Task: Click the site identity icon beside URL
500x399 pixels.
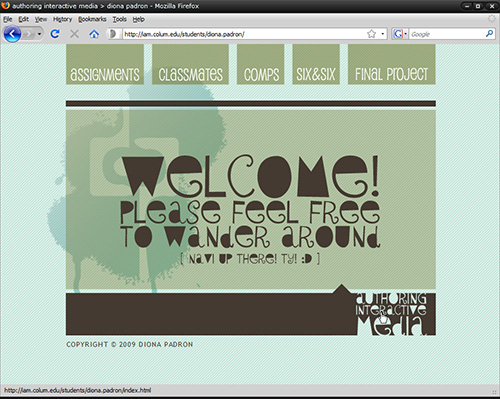Action: tap(113, 34)
